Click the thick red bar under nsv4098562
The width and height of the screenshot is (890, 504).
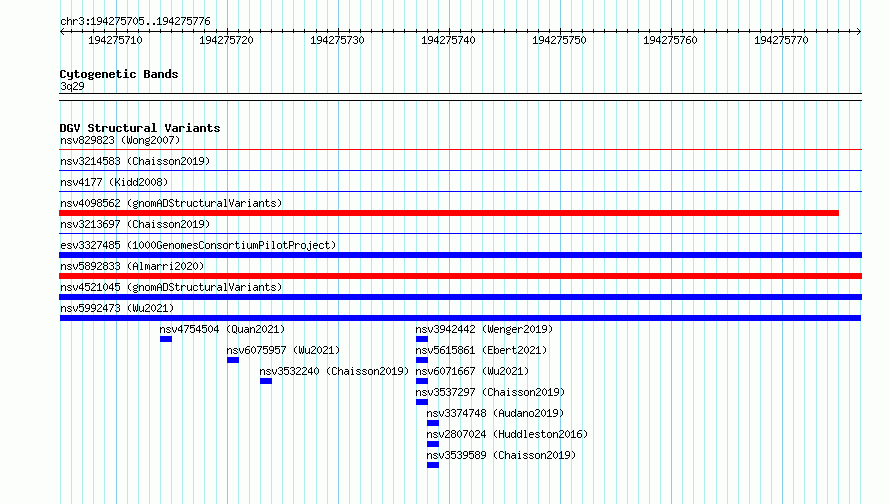(449, 213)
